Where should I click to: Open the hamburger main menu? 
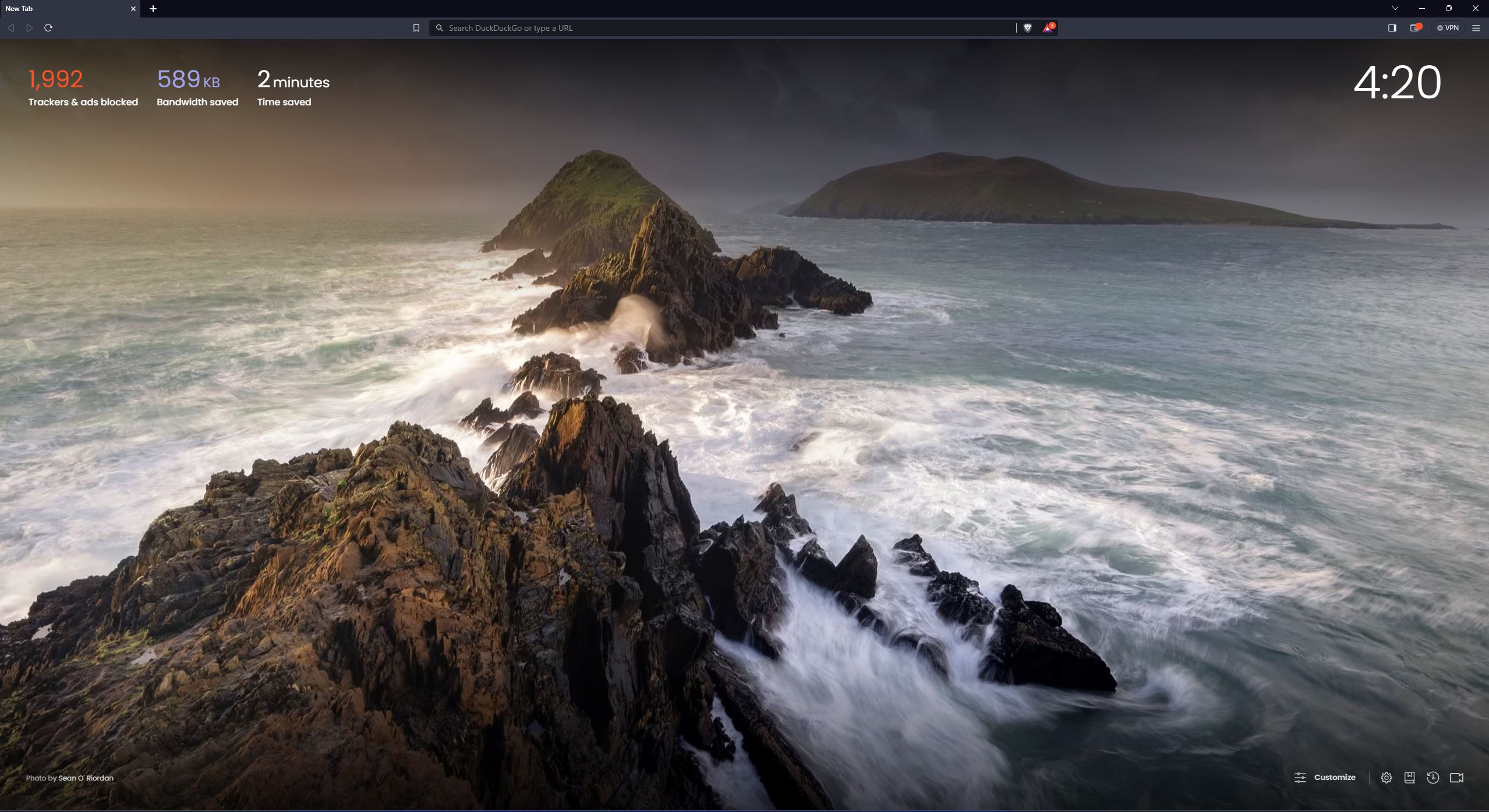tap(1476, 28)
